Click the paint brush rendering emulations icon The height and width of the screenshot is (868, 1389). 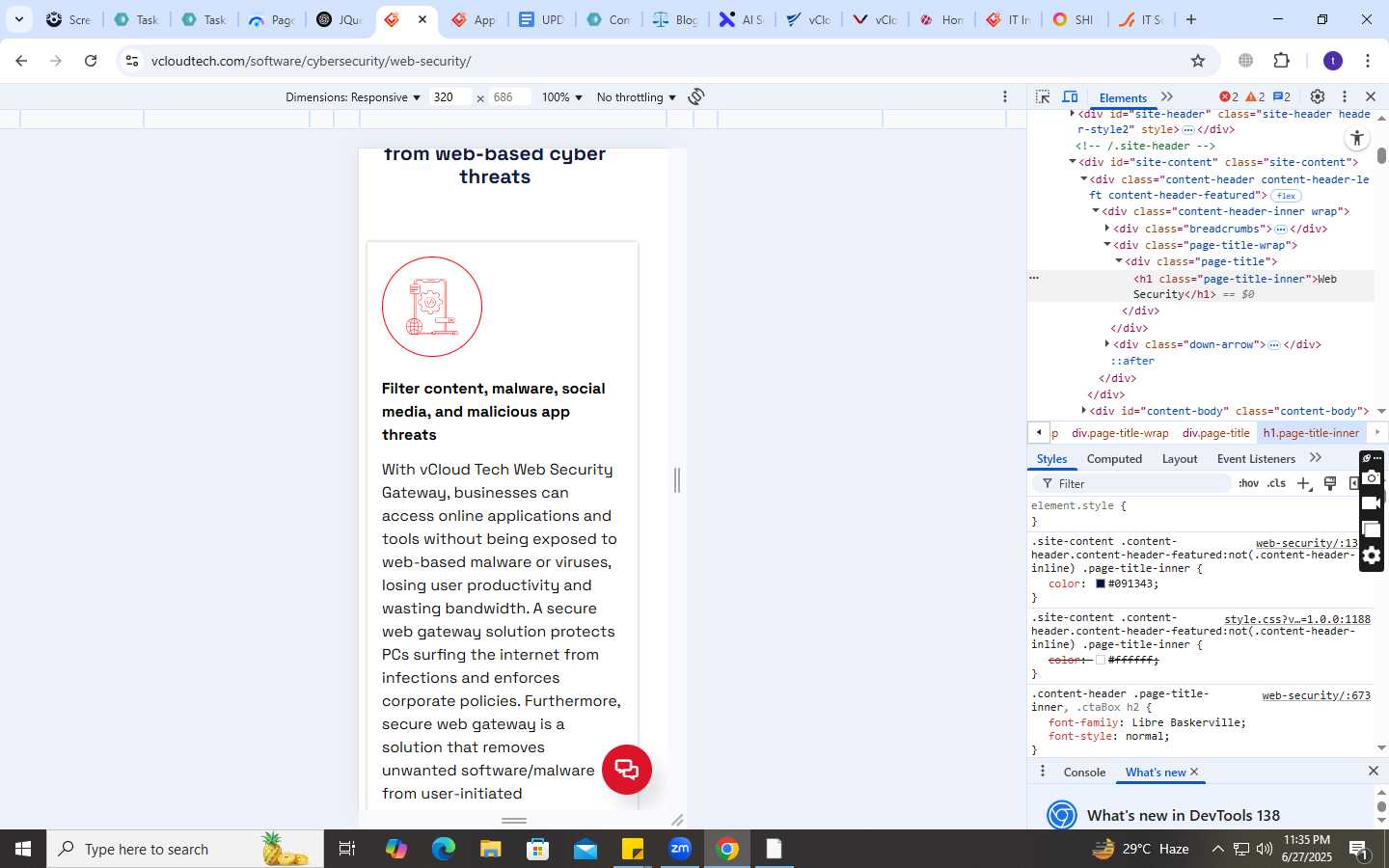click(1330, 483)
